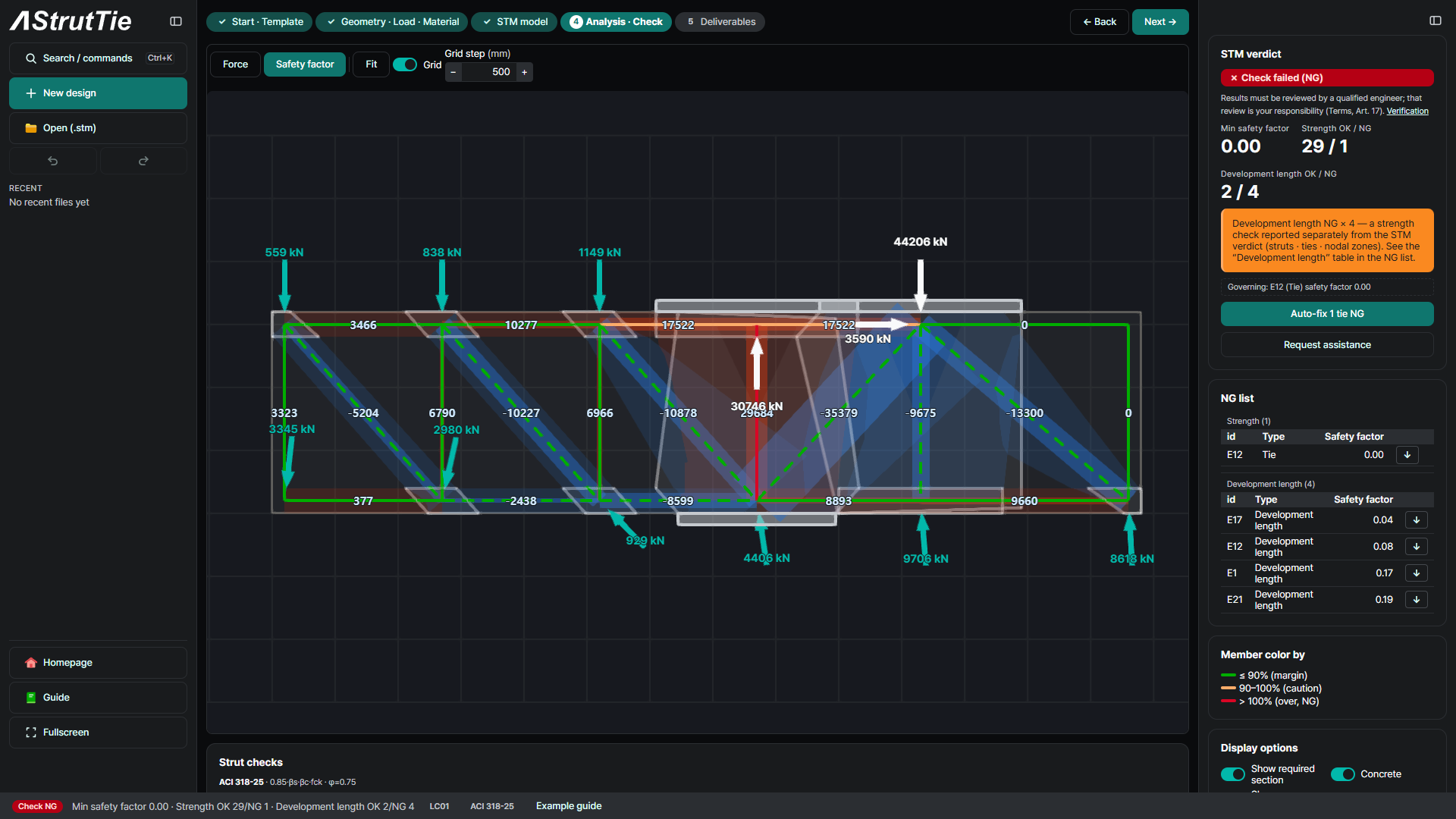Click Check failed (NG) verdict banner
The image size is (1456, 819).
pos(1327,78)
